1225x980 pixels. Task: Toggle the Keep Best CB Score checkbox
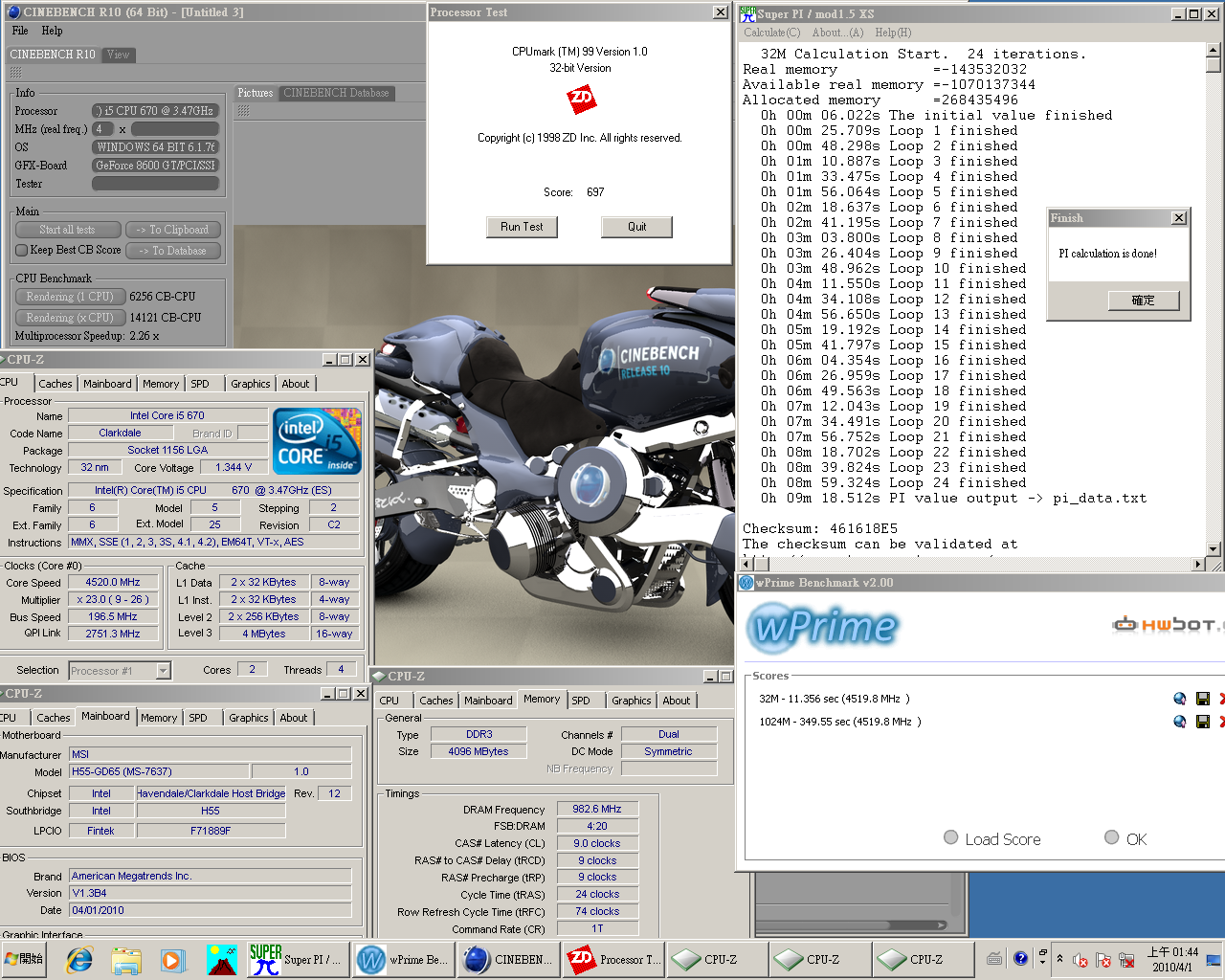tap(22, 250)
